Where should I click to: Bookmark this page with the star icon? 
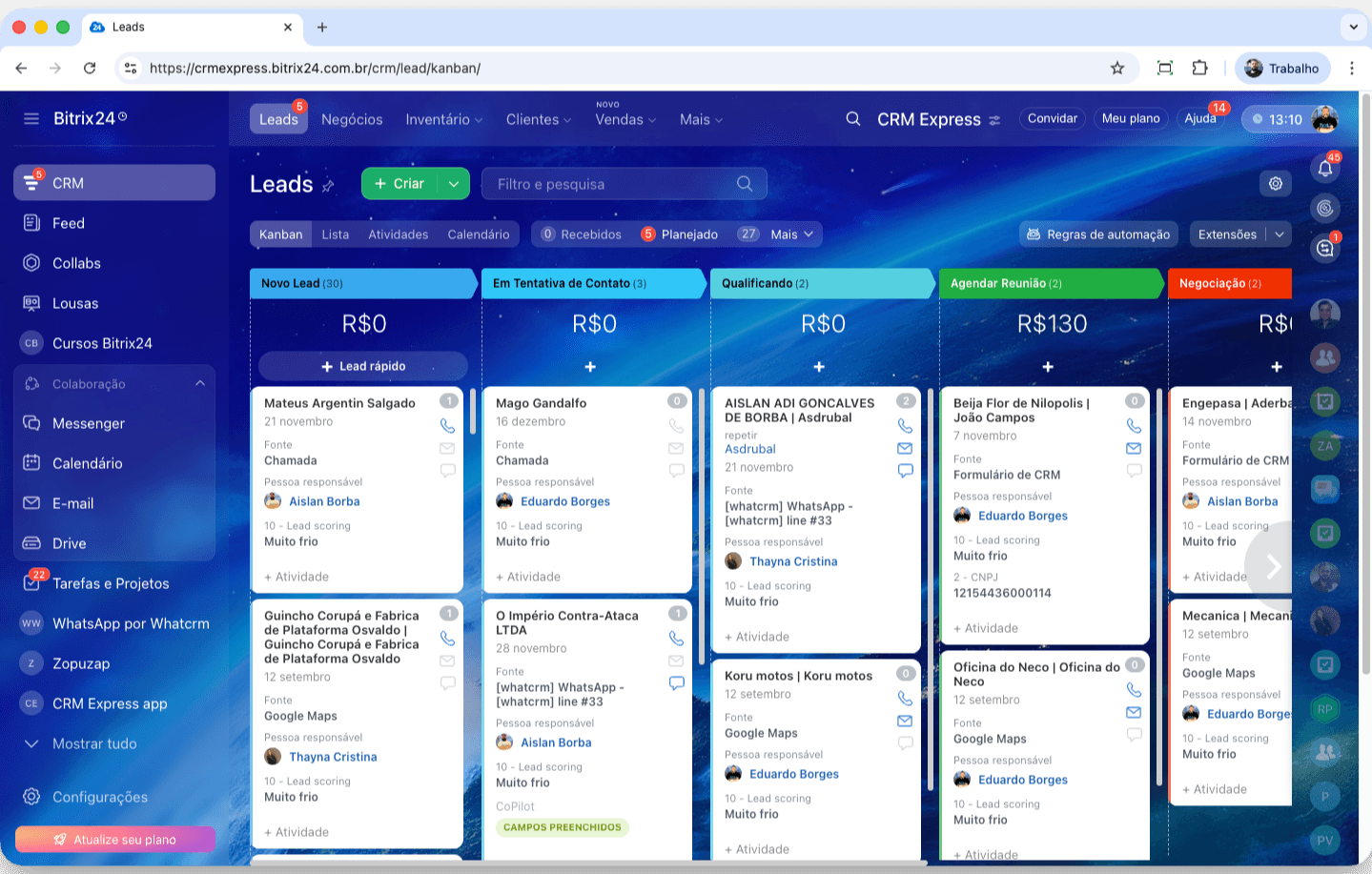point(1117,68)
